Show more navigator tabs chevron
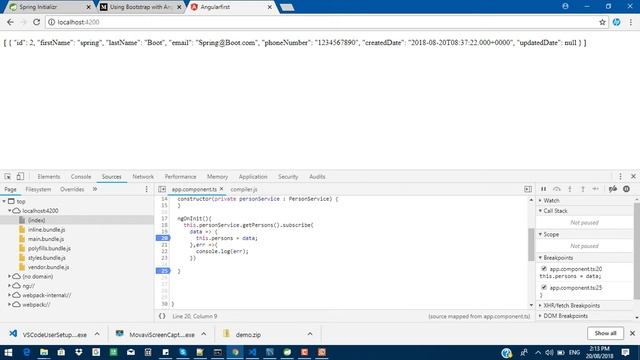Viewport: 640px width, 360px height. click(95, 189)
